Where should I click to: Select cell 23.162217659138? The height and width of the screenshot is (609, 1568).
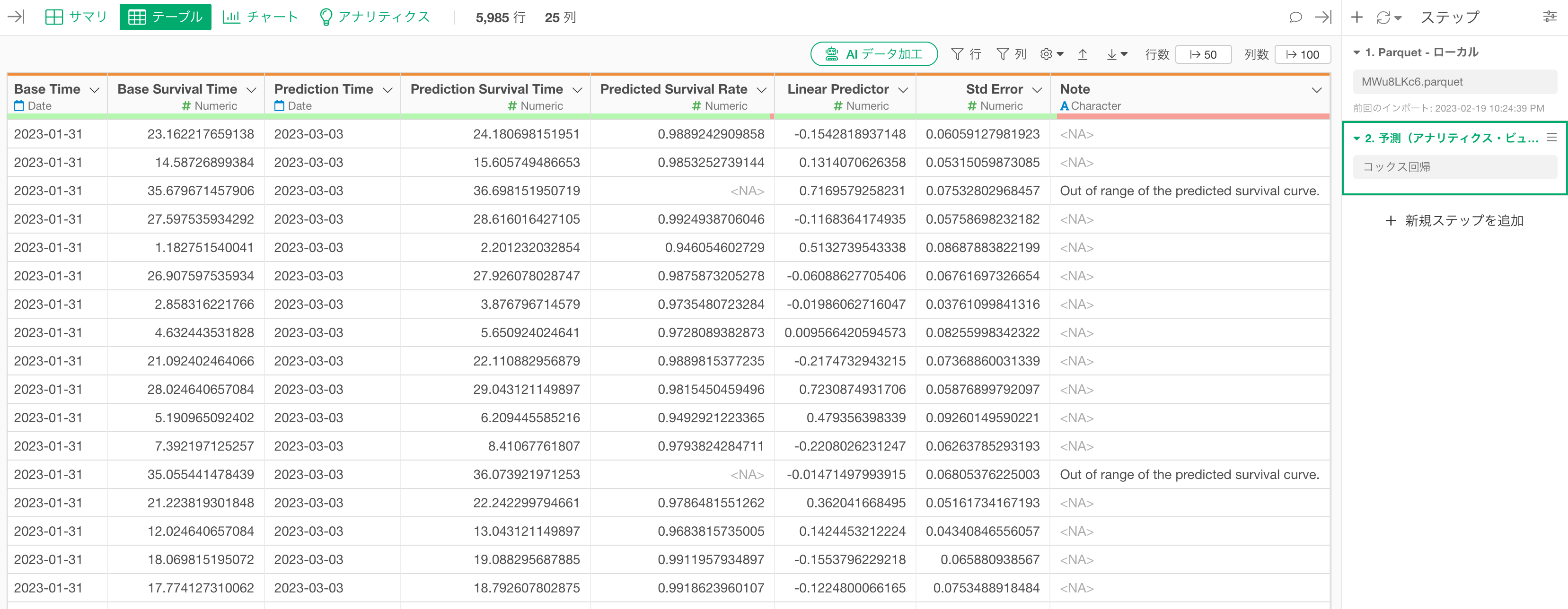coord(185,134)
